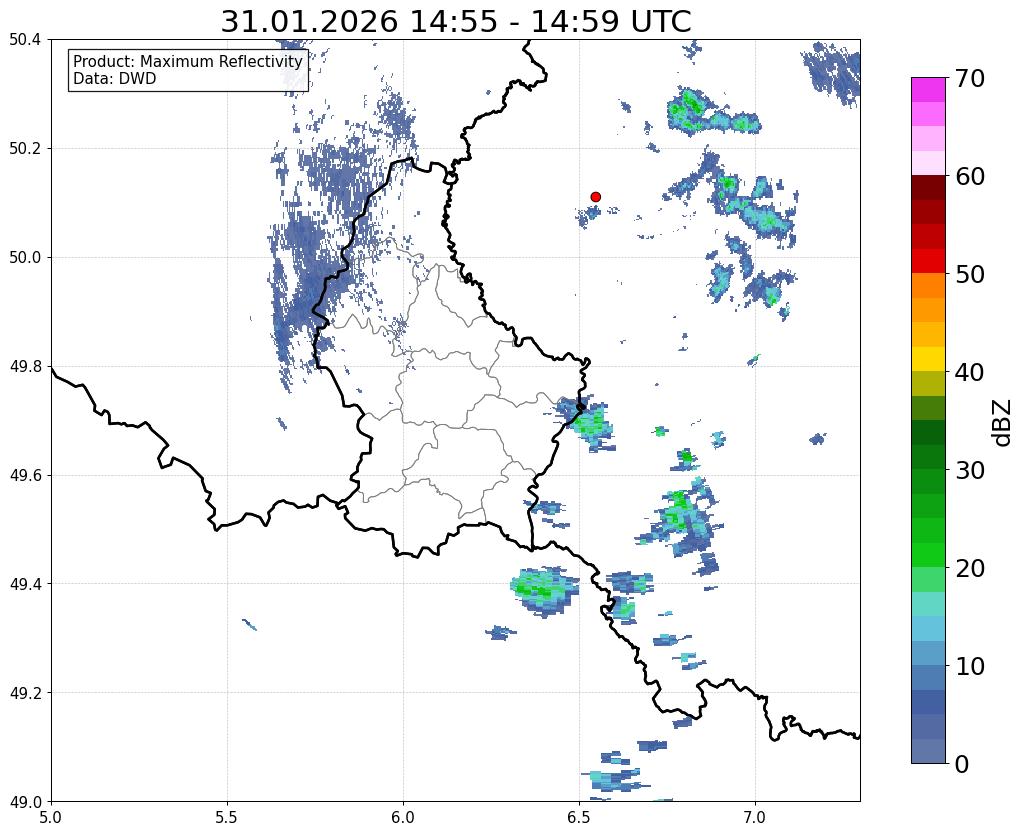This screenshot has height=834, width=1023.
Task: Click longitude axis label 6.0
Action: [403, 817]
